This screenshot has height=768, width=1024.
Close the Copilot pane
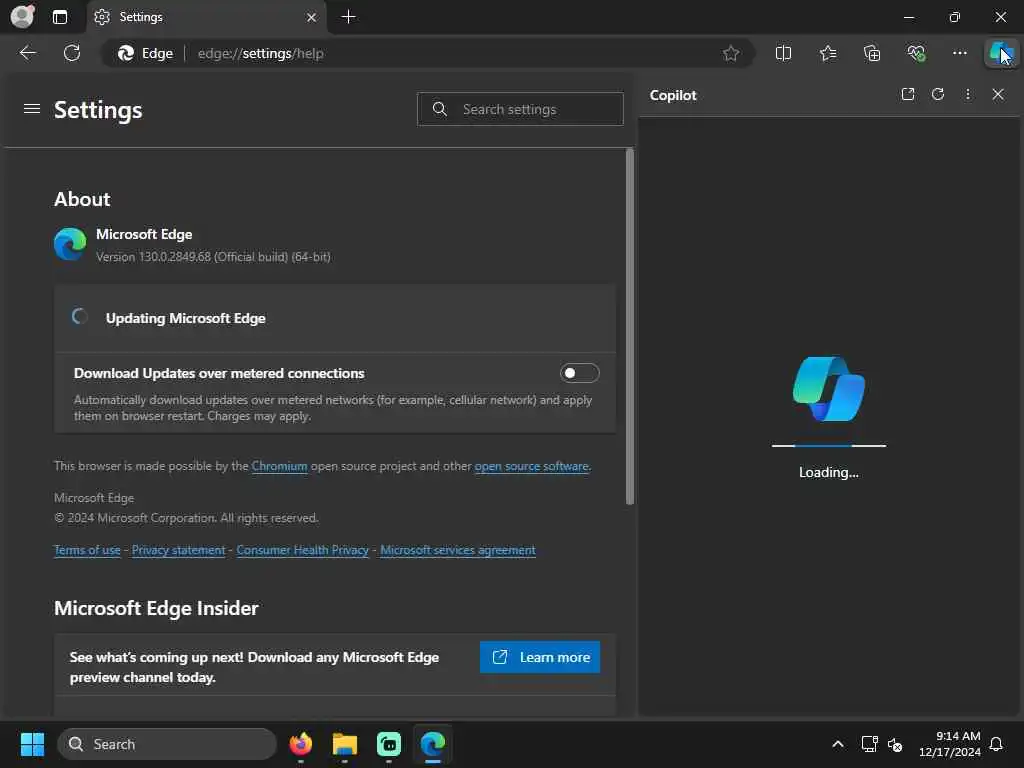[x=998, y=94]
